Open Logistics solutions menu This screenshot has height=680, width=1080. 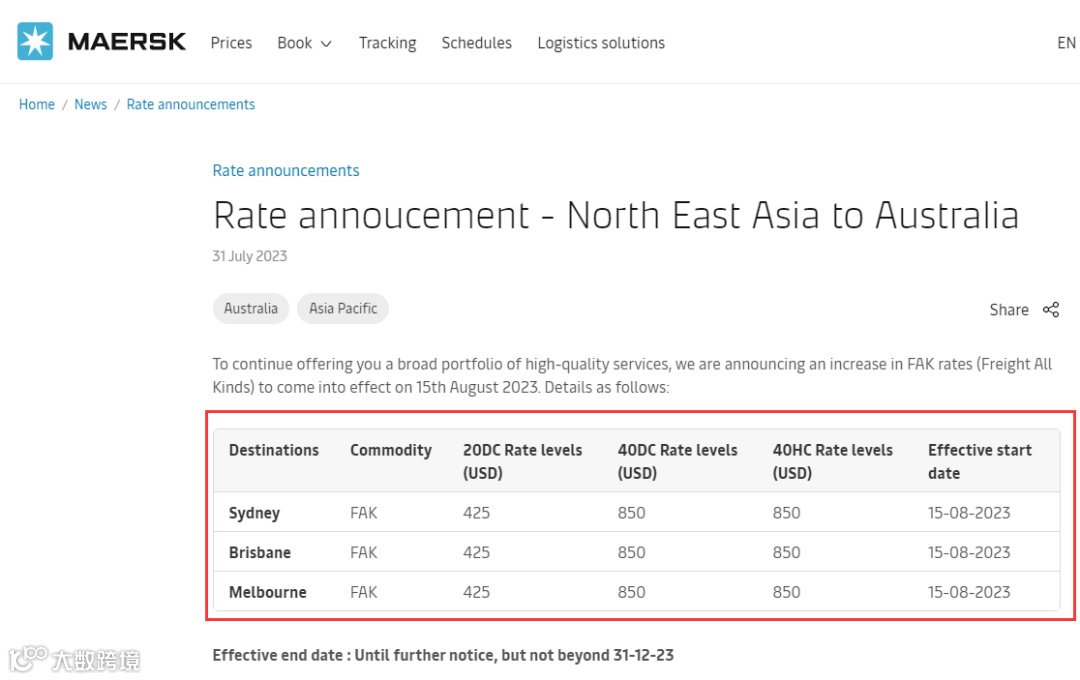click(x=600, y=43)
